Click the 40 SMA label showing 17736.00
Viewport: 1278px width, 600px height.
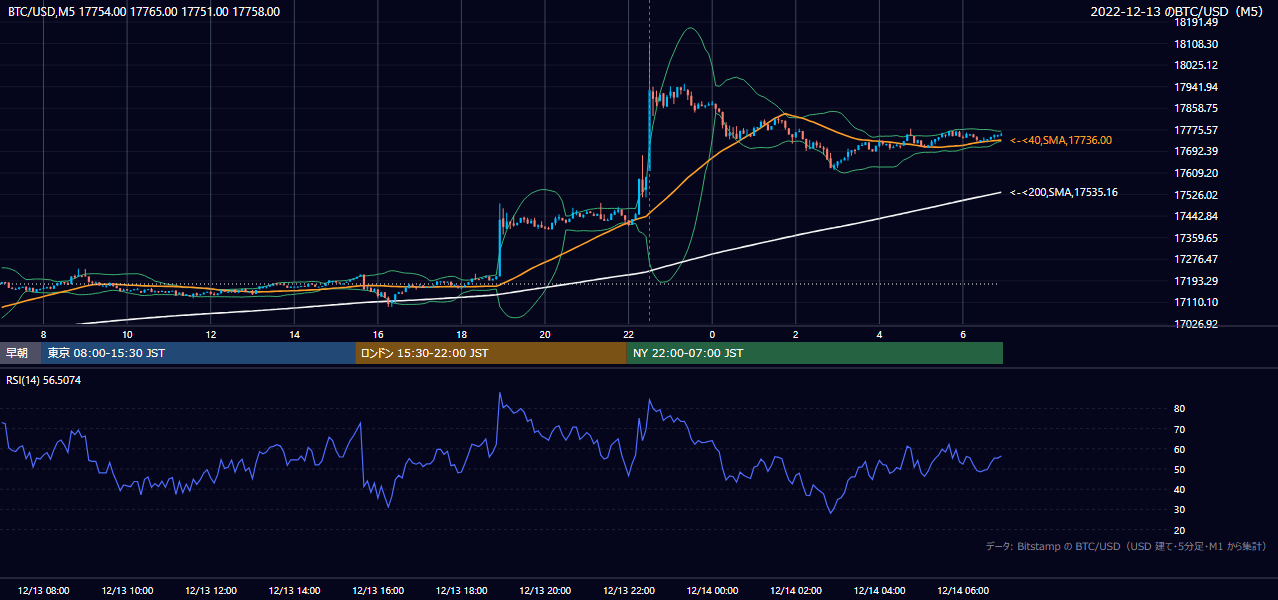click(x=1061, y=141)
